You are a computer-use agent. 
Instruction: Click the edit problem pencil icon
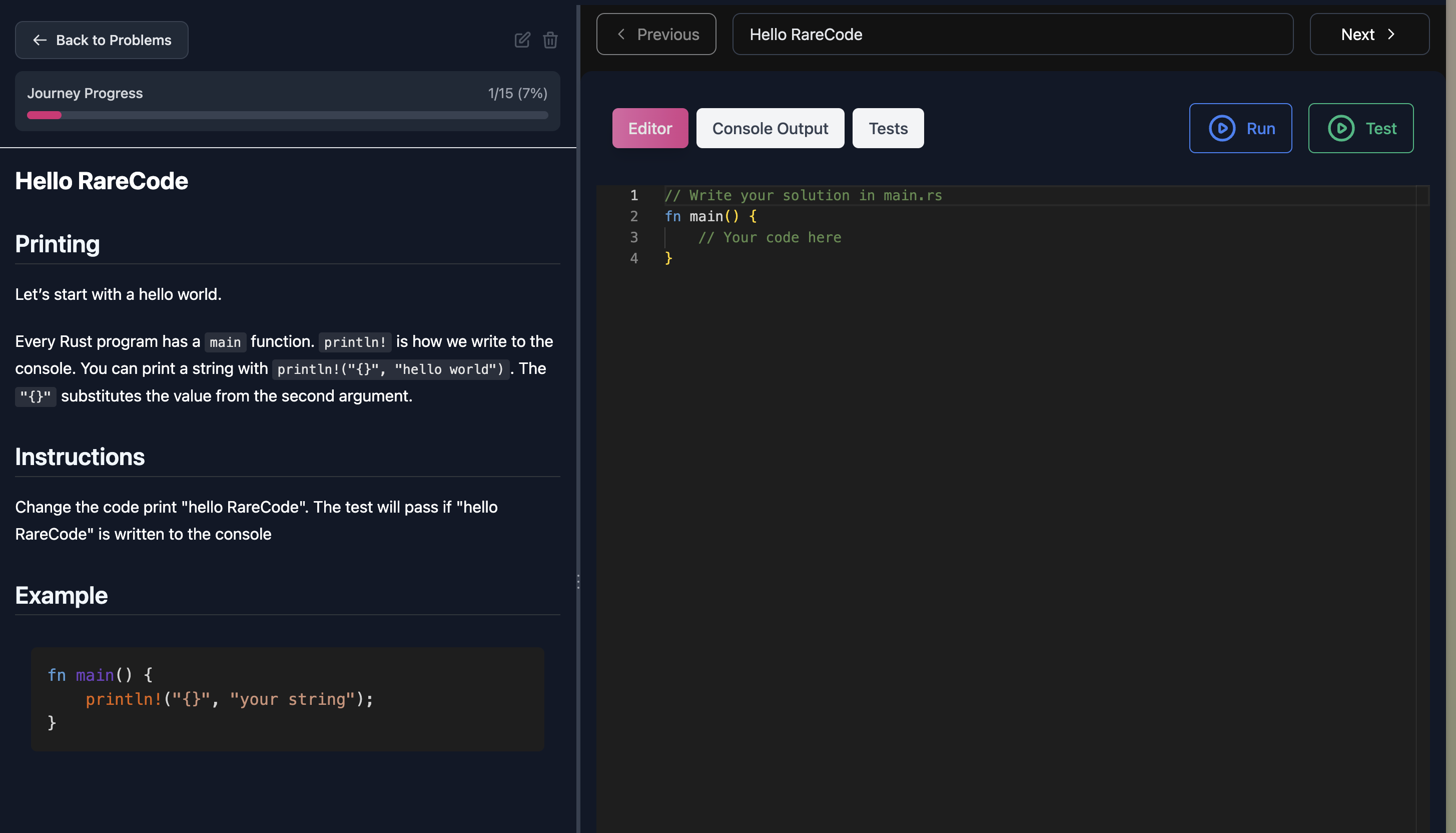click(x=522, y=40)
